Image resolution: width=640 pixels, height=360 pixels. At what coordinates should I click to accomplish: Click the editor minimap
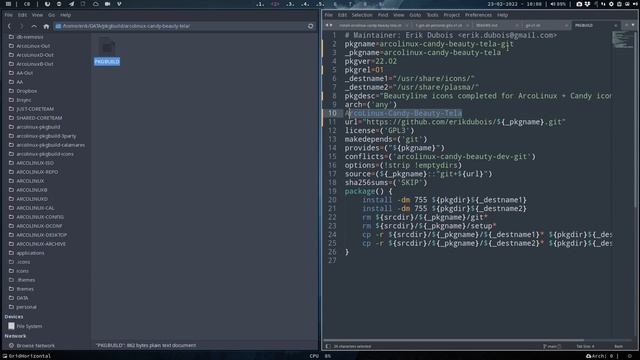(623, 40)
